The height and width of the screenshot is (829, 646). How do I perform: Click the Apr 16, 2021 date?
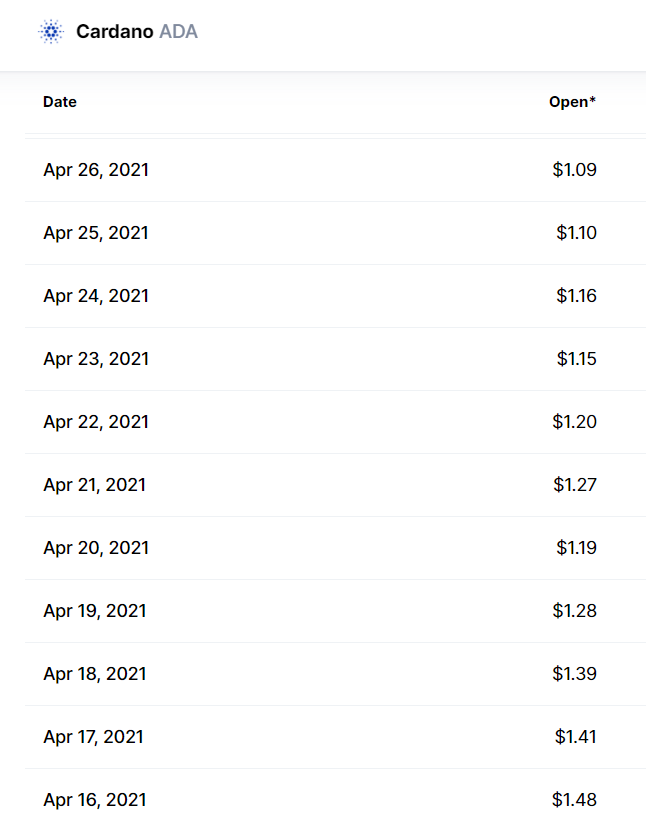point(95,800)
